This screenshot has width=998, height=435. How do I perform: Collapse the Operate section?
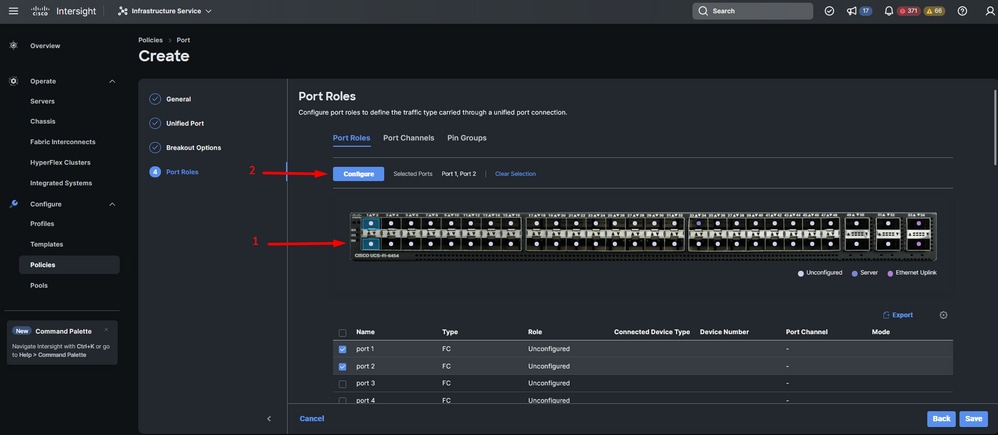[112, 82]
